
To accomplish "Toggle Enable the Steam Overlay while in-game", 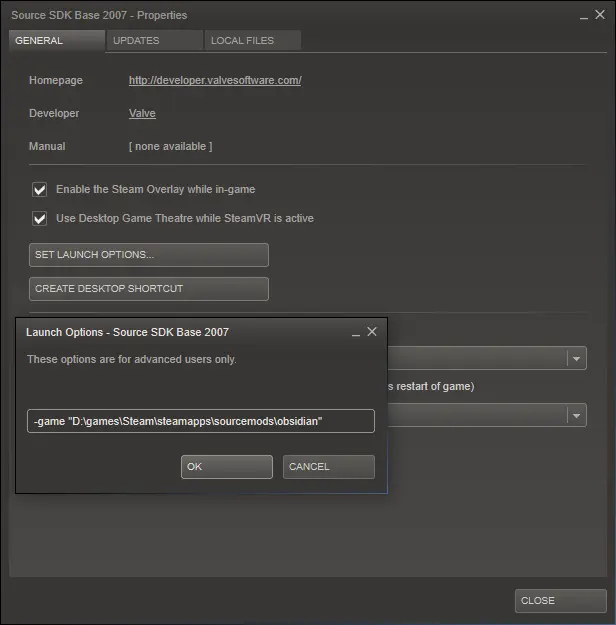I will (39, 189).
